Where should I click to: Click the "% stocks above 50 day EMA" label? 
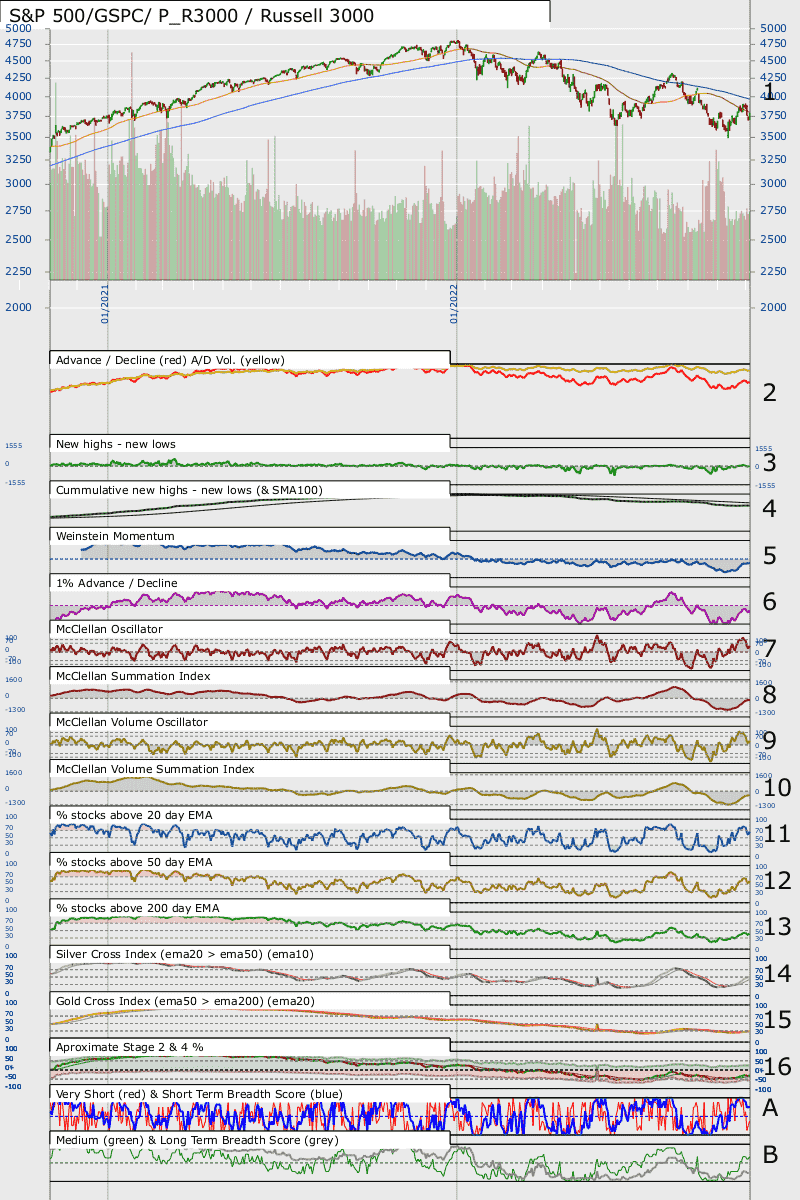click(134, 862)
